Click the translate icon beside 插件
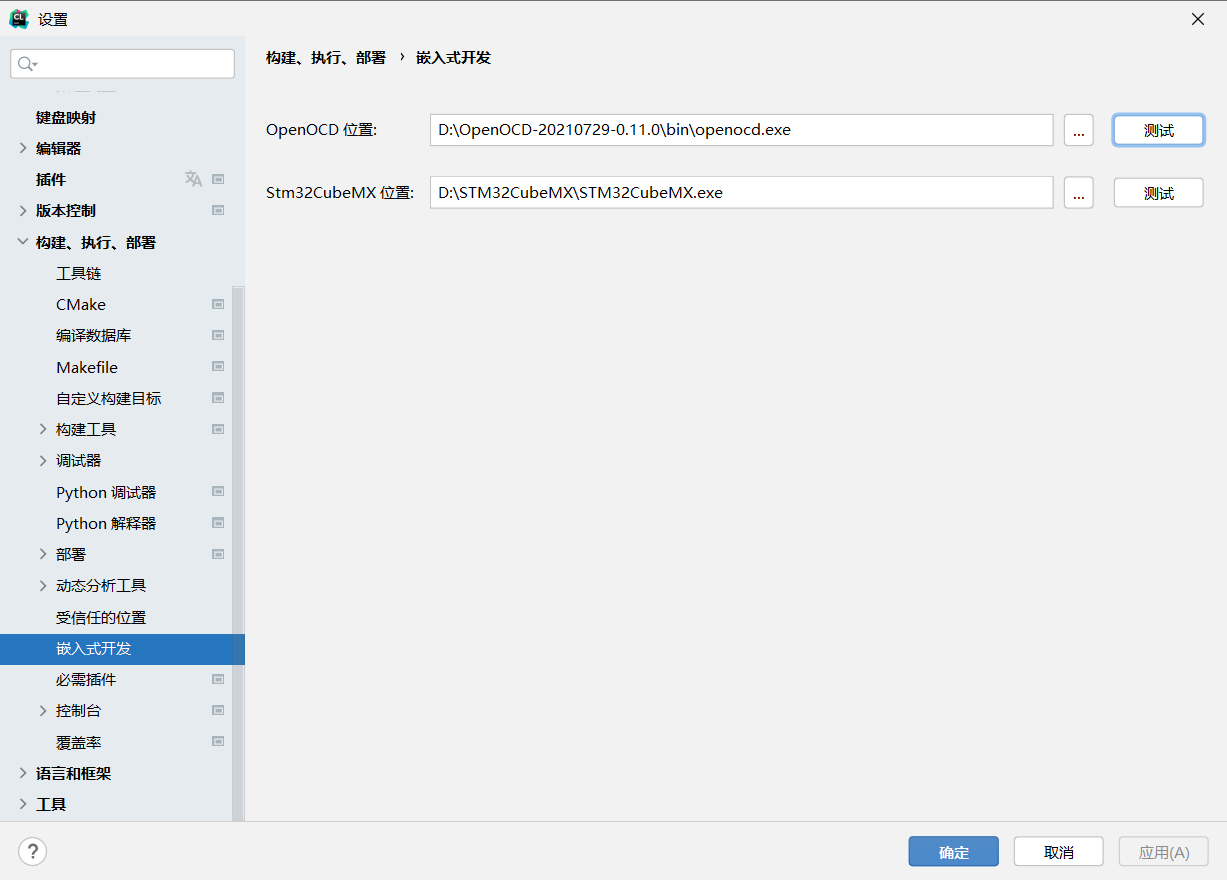The width and height of the screenshot is (1227, 880). pyautogui.click(x=193, y=179)
